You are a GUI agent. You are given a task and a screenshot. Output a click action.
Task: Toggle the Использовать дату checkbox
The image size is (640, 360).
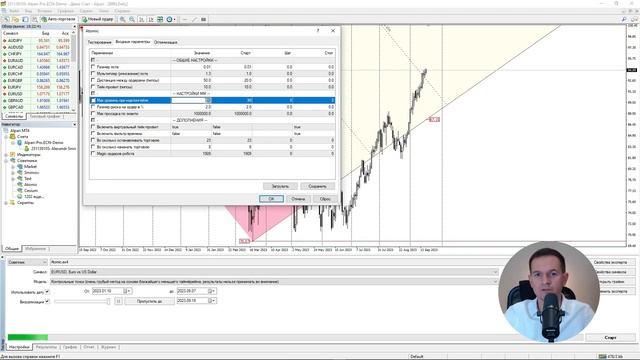click(x=47, y=292)
